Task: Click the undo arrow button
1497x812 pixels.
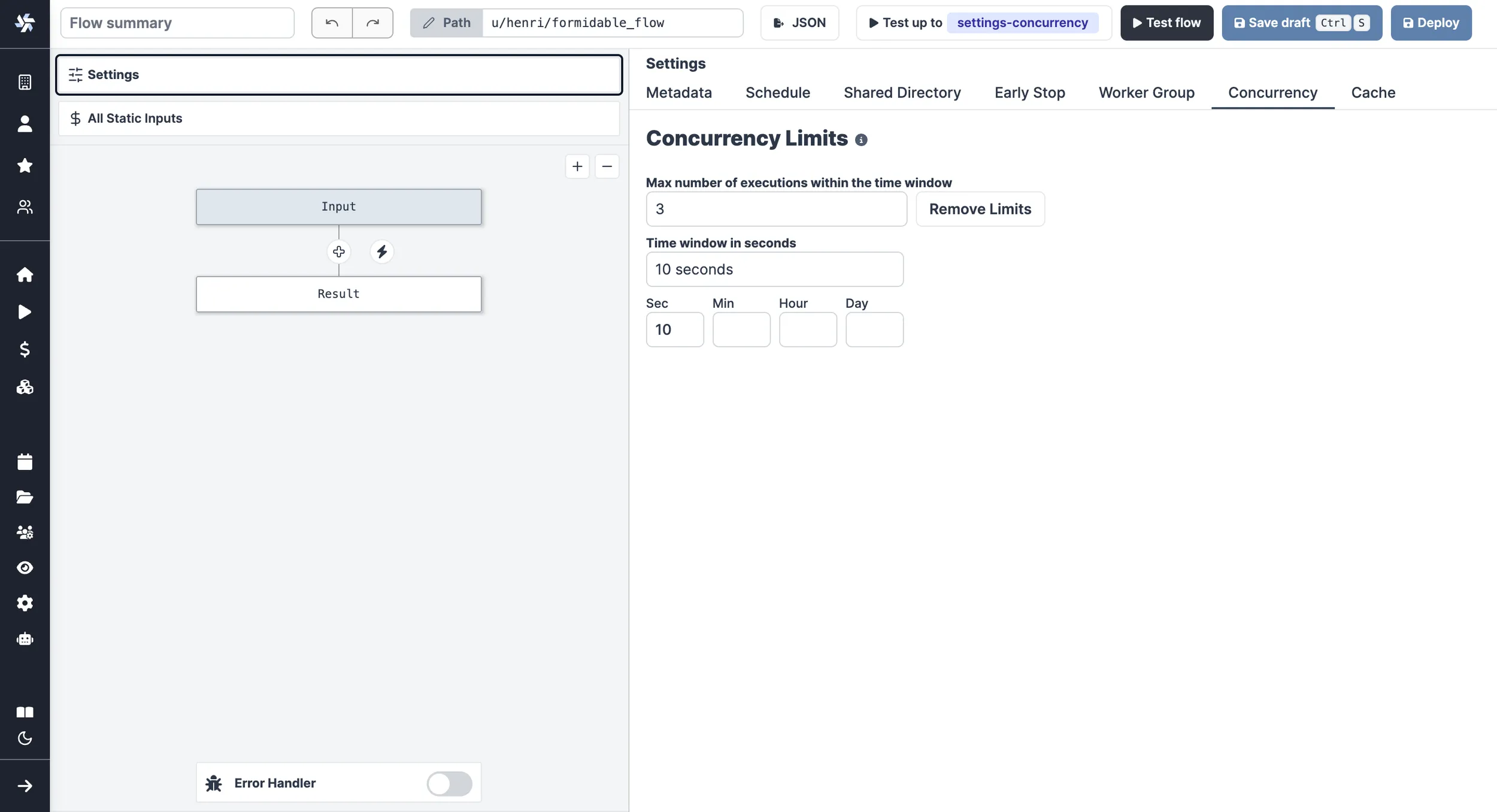Action: point(332,23)
